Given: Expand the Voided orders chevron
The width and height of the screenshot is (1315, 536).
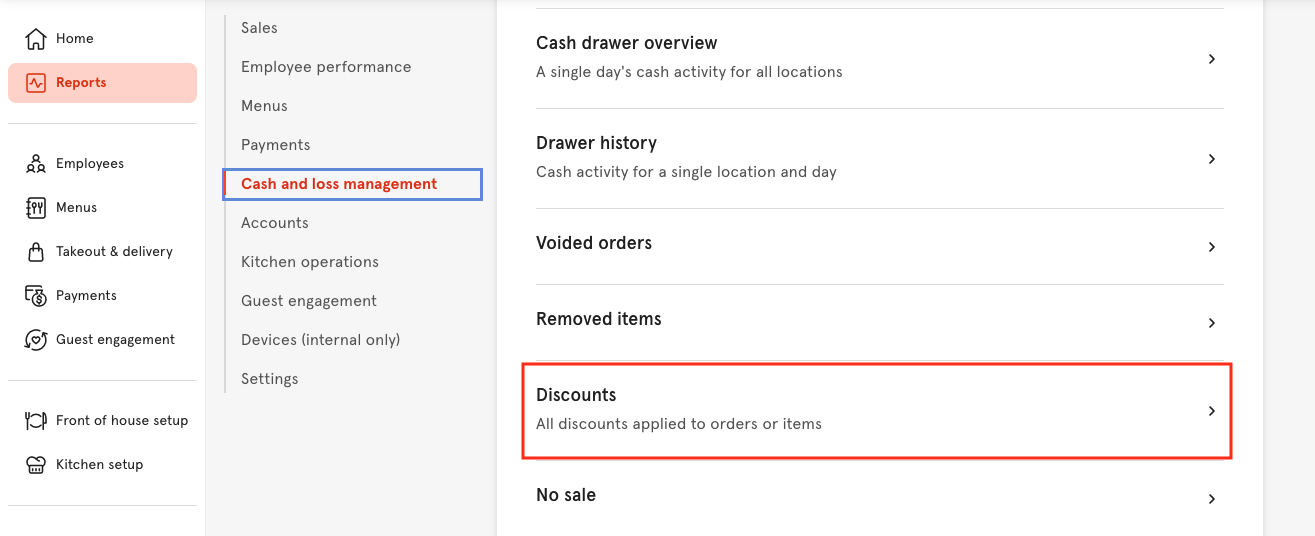Looking at the screenshot, I should [1211, 246].
